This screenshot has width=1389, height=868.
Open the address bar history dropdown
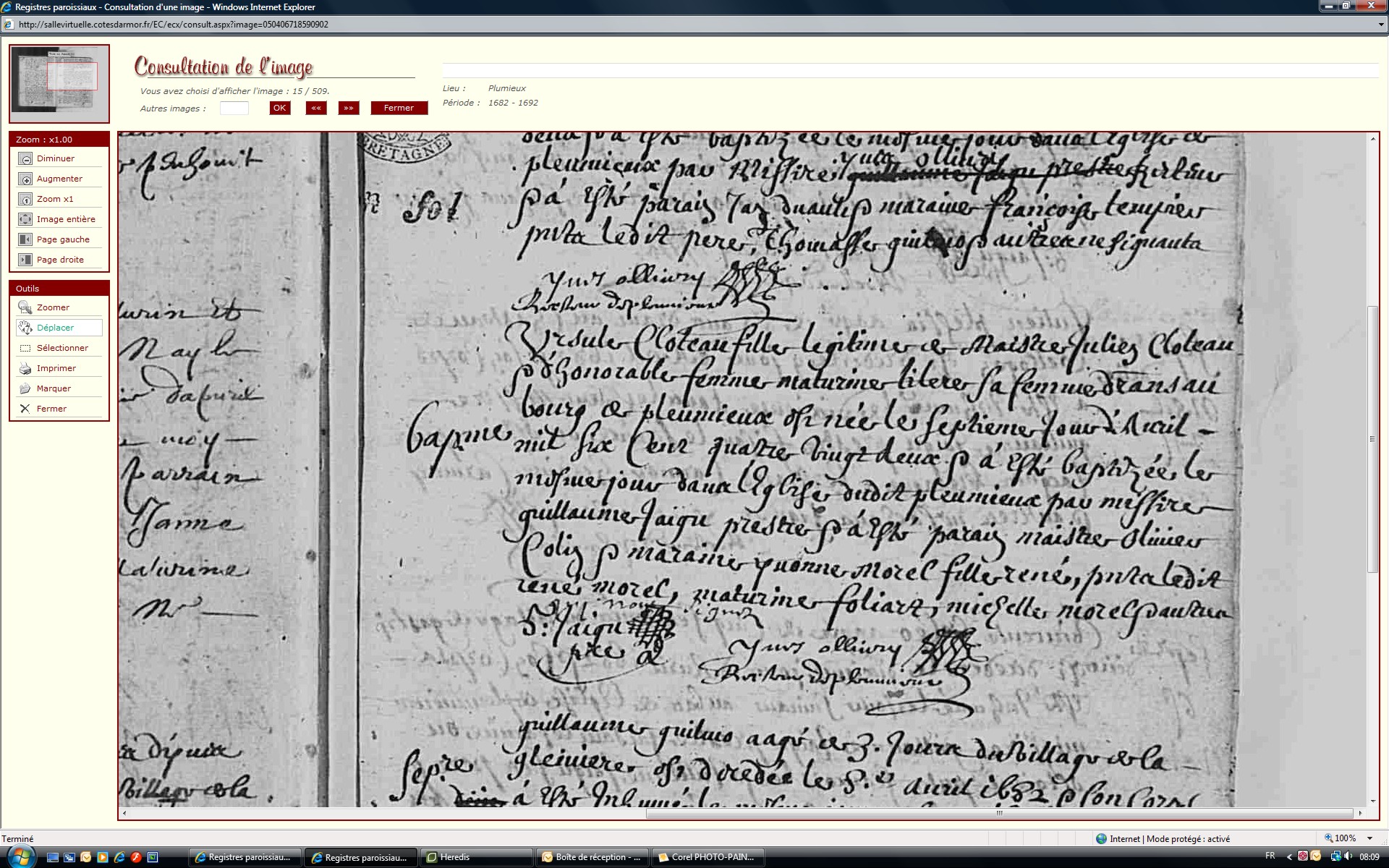pos(1381,24)
